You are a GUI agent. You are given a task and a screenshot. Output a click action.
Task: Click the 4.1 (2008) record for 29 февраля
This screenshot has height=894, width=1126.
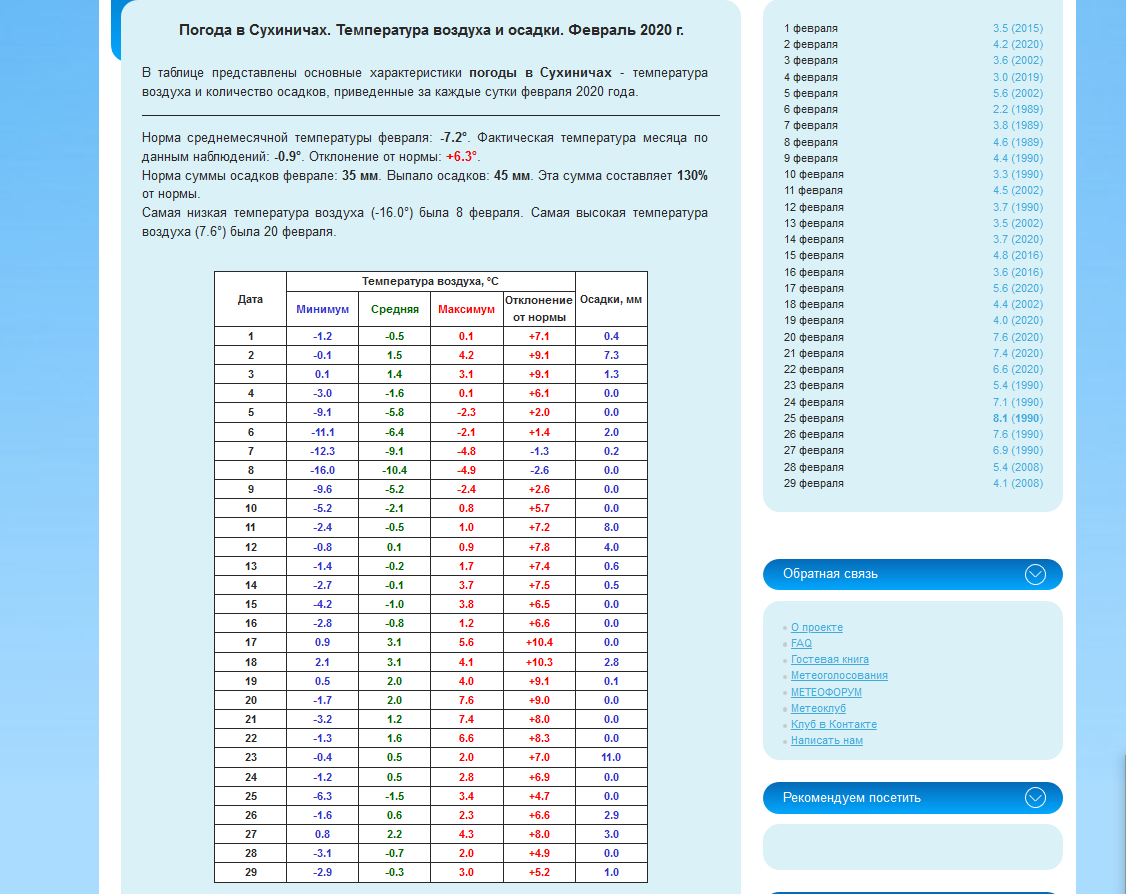tap(1017, 483)
